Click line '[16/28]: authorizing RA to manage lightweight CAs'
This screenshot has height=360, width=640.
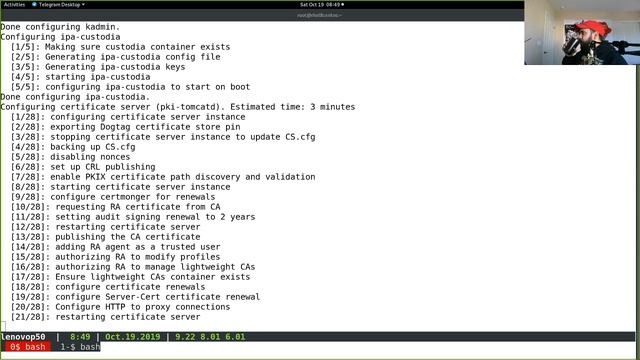click(133, 267)
